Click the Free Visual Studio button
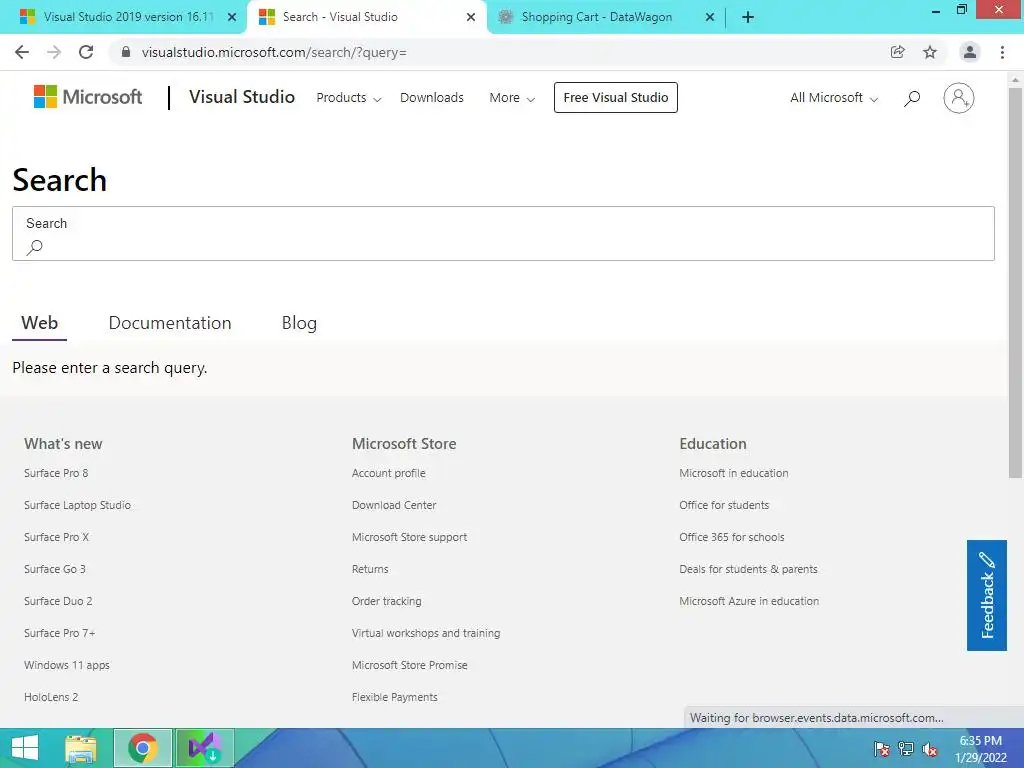The height and width of the screenshot is (768, 1024). 616,97
